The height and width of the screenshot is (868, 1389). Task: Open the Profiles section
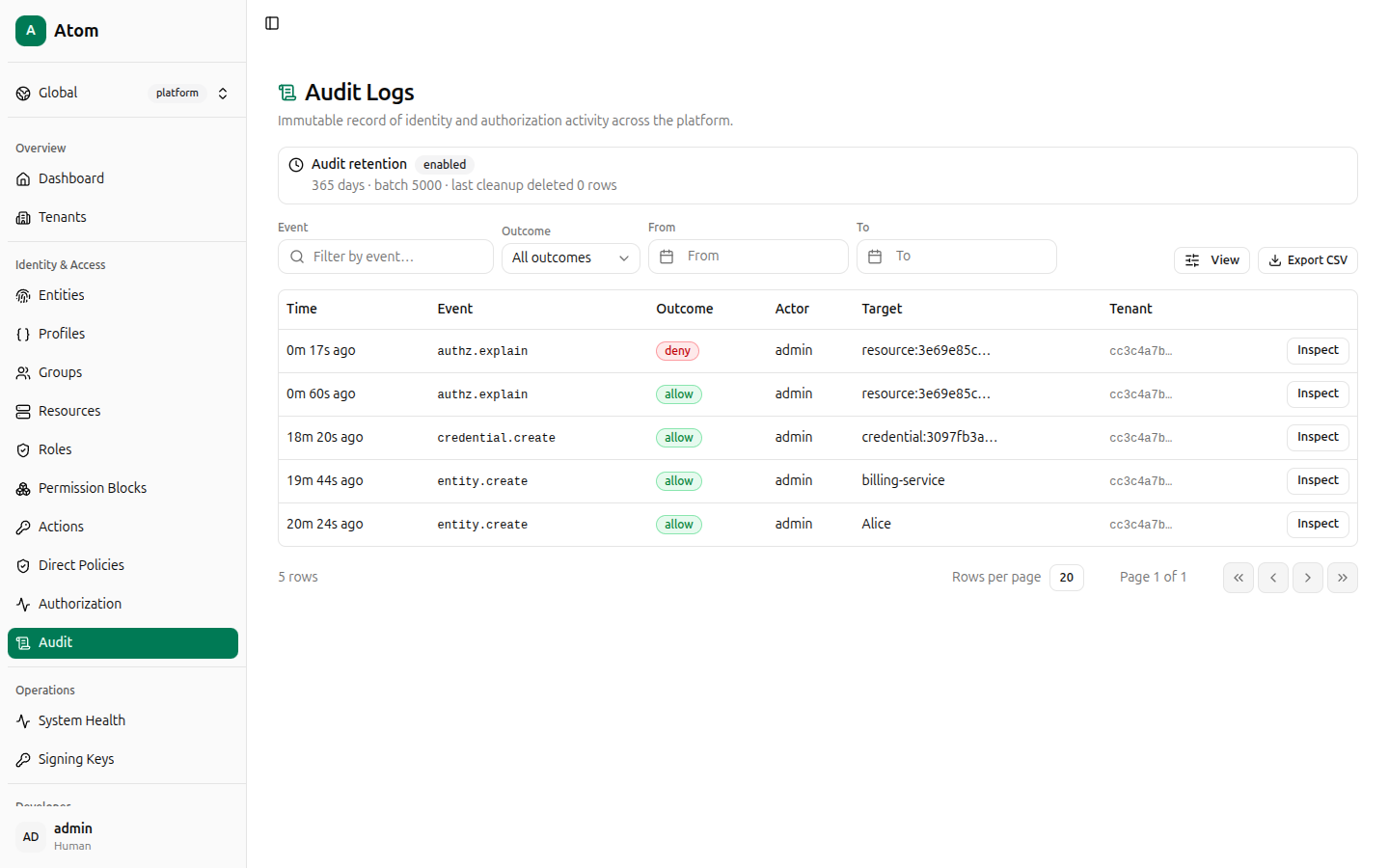123,335
